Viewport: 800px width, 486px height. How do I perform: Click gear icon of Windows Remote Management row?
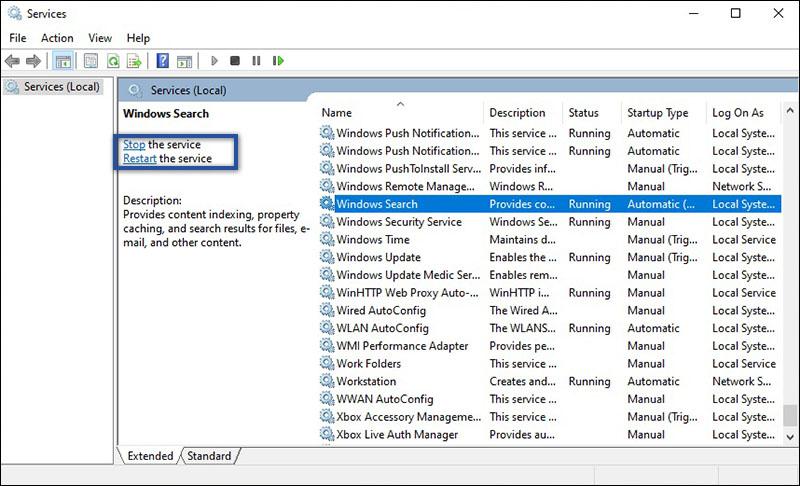[327, 186]
